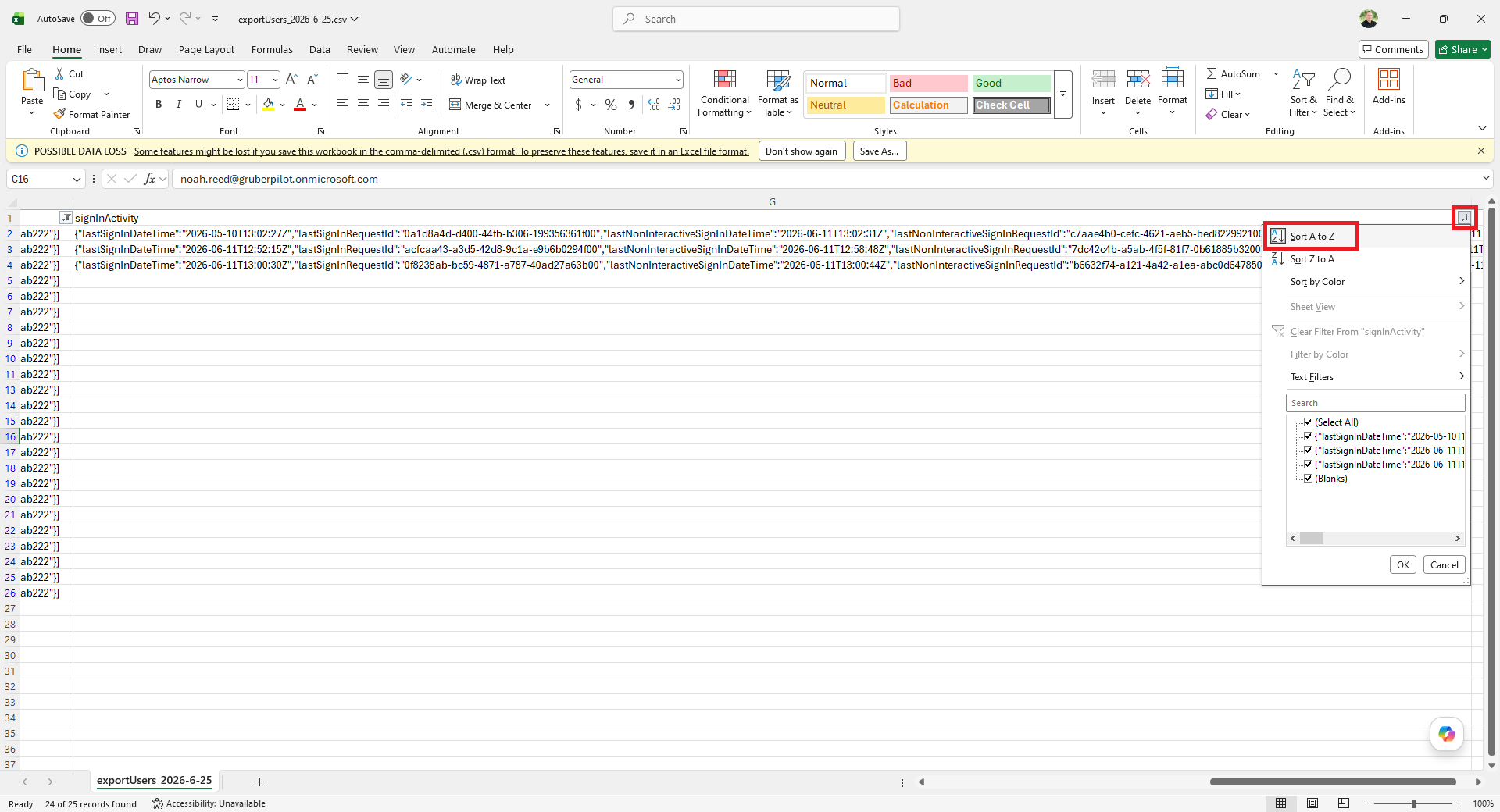Click the Merge & Center icon

click(x=455, y=105)
